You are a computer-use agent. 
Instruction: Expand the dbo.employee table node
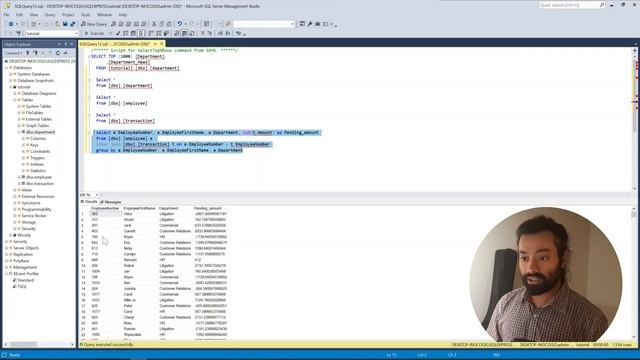click(19, 177)
